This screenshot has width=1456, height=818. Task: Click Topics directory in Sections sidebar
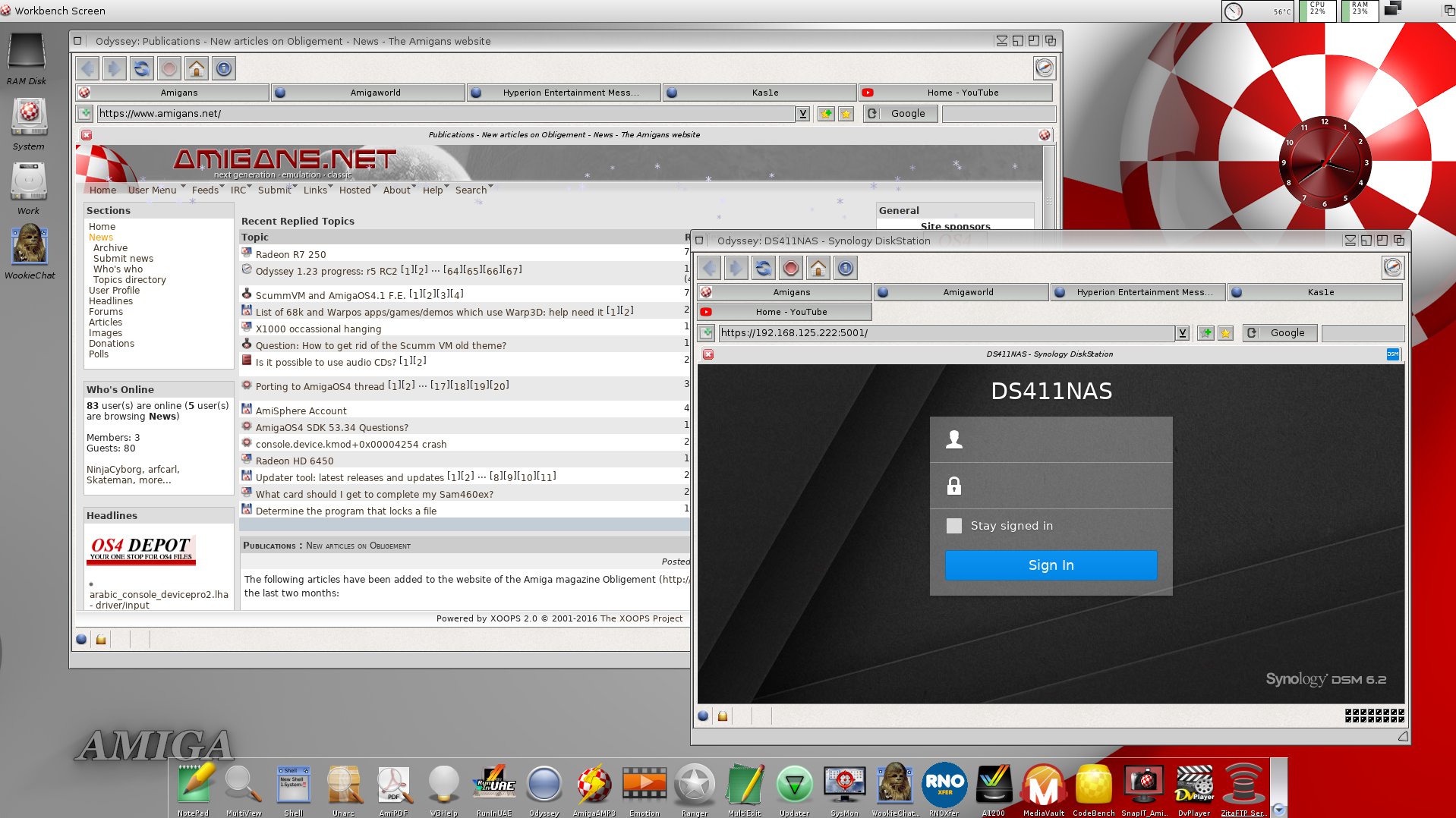(x=129, y=280)
